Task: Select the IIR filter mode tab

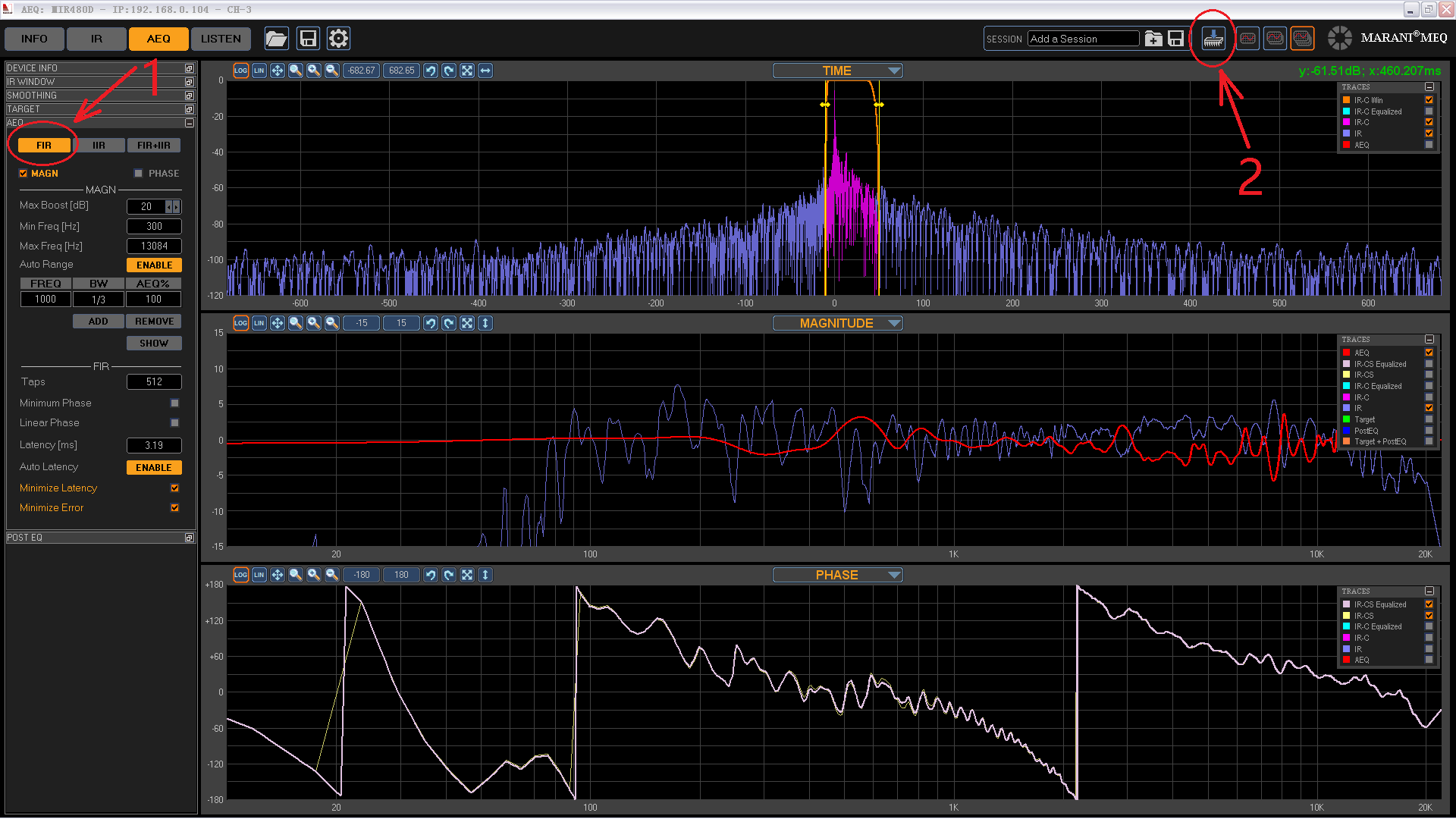Action: pyautogui.click(x=99, y=146)
